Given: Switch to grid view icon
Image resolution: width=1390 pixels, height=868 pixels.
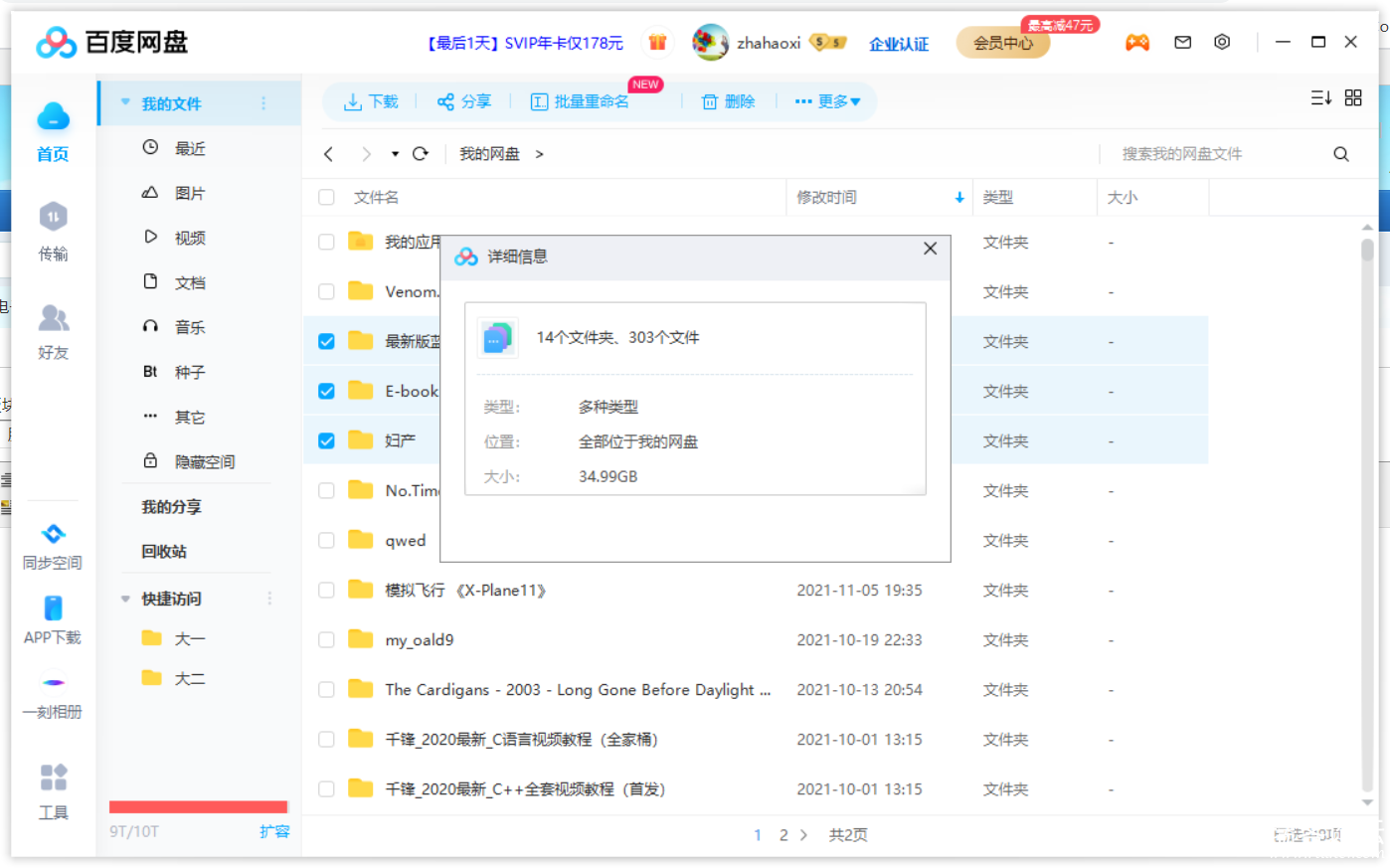Looking at the screenshot, I should click(x=1353, y=97).
